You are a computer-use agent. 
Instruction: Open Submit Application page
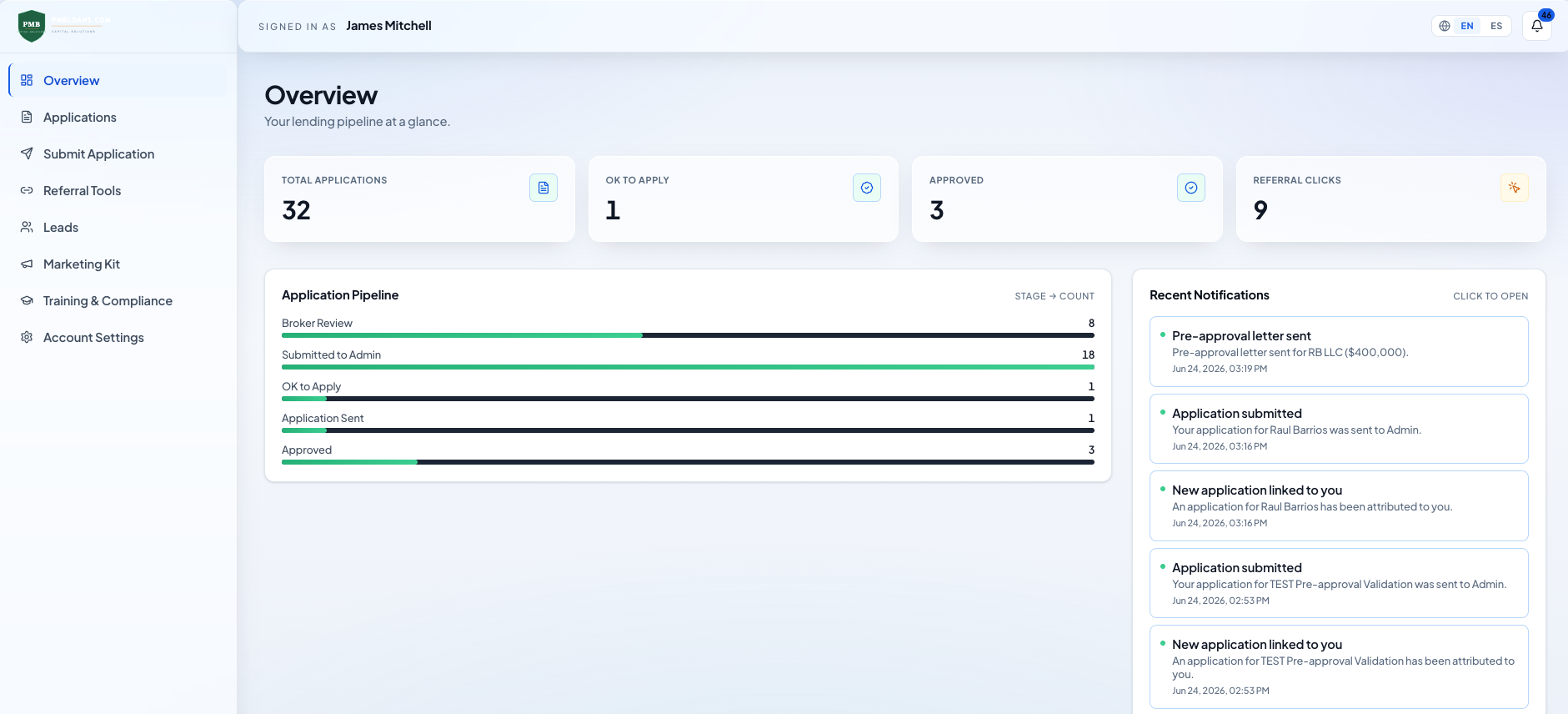118,153
